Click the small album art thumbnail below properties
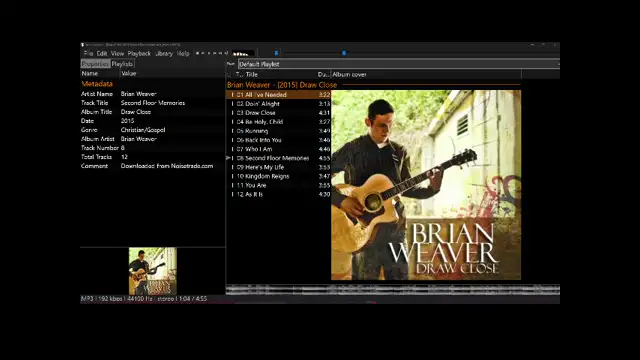The width and height of the screenshot is (640, 360). tap(153, 271)
